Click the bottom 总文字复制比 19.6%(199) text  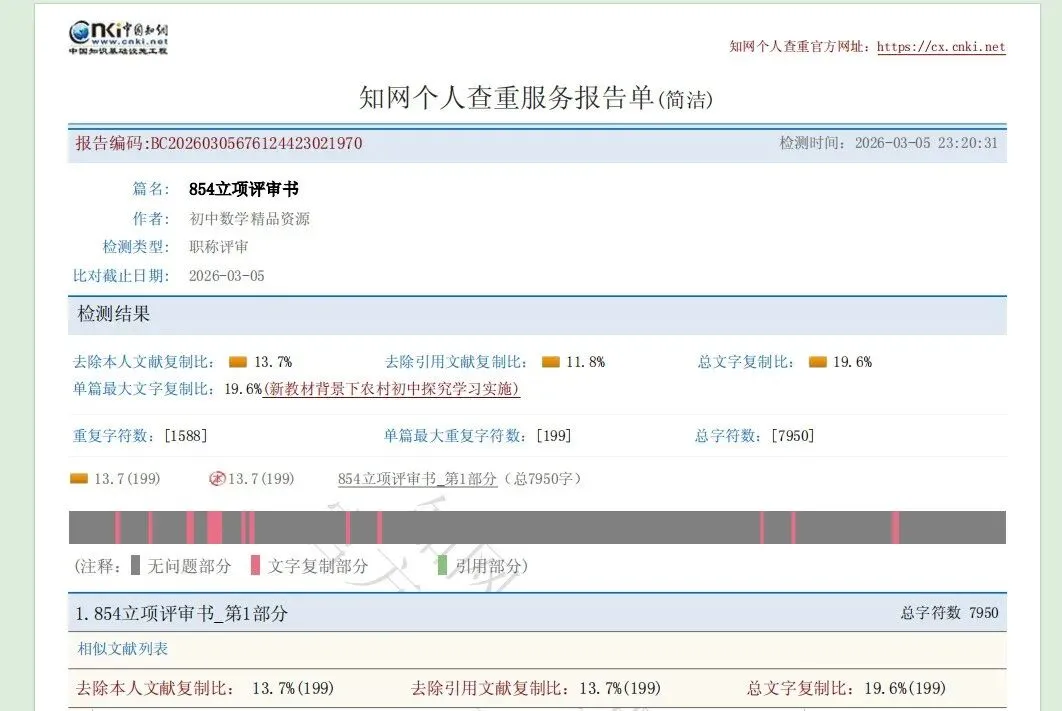[x=846, y=688]
